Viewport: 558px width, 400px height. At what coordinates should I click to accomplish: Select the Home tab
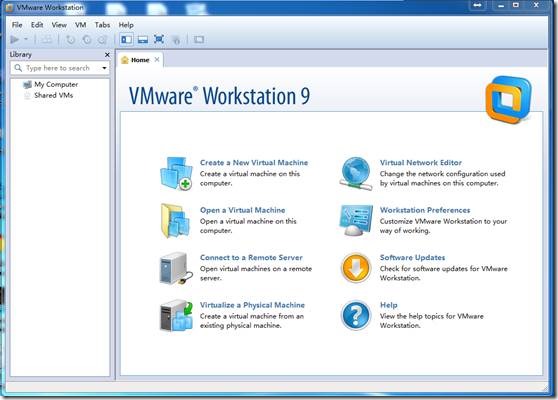(x=140, y=60)
